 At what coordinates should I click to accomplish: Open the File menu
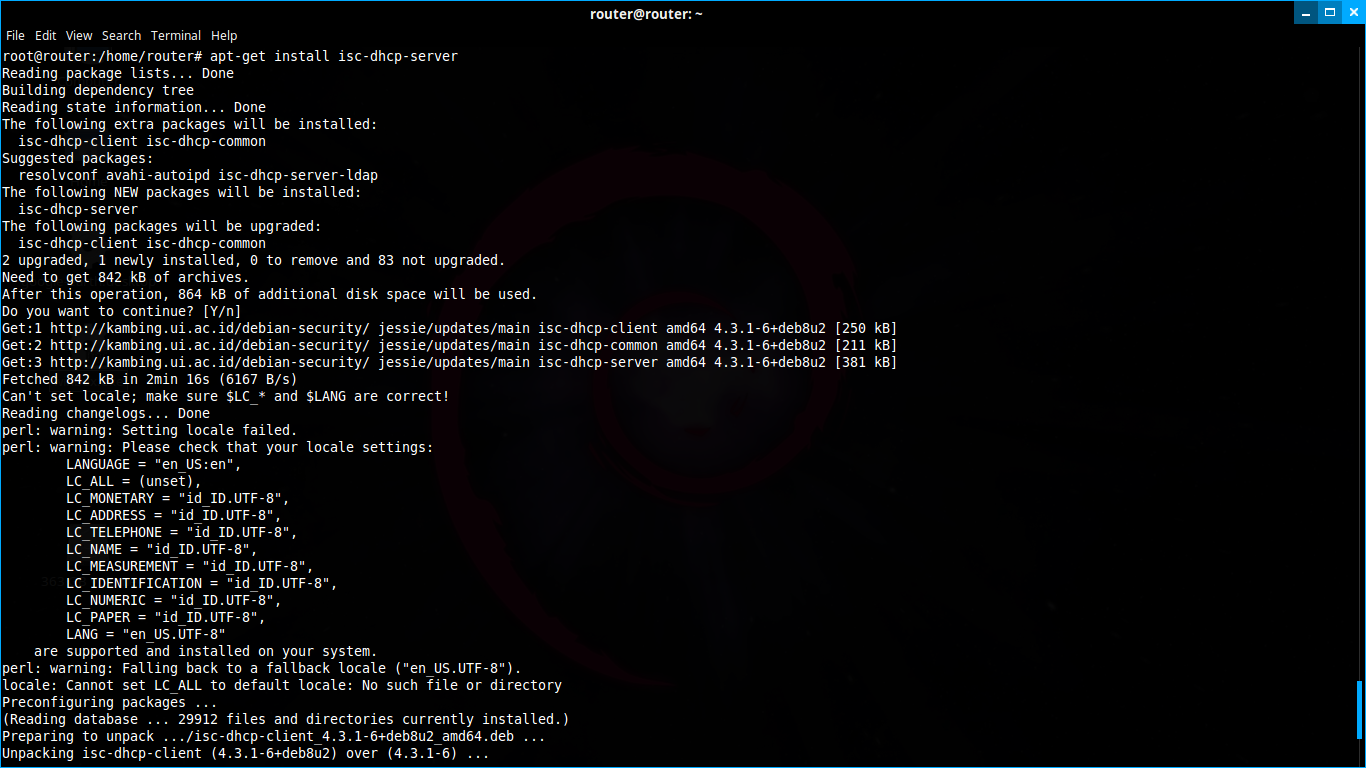pyautogui.click(x=15, y=35)
